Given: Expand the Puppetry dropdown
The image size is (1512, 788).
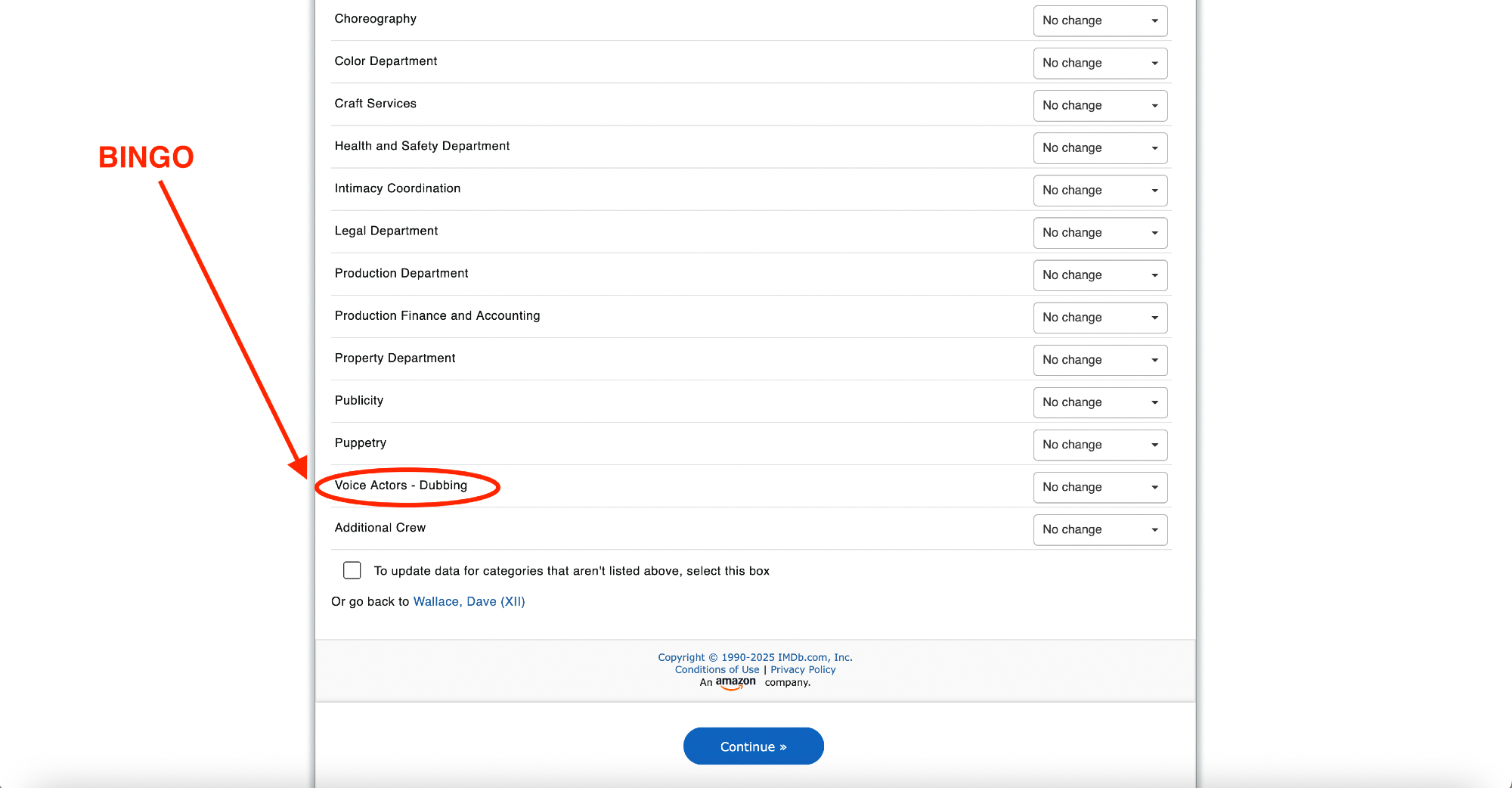Looking at the screenshot, I should click(1100, 444).
